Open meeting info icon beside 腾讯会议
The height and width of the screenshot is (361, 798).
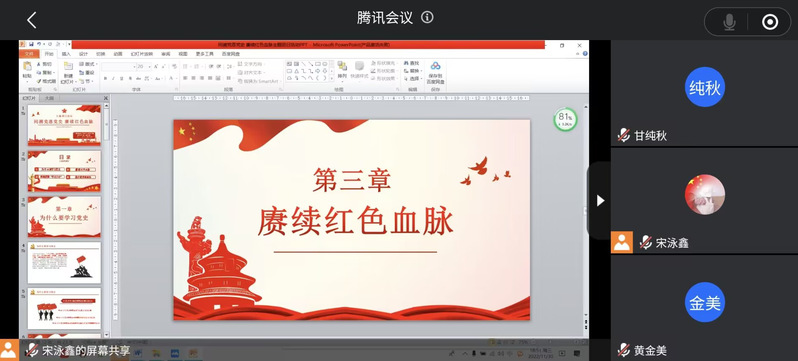[427, 18]
